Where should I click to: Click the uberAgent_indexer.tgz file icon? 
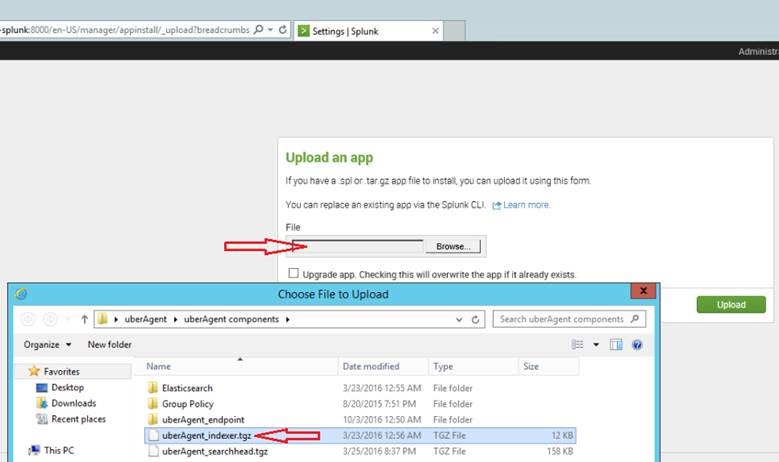154,436
